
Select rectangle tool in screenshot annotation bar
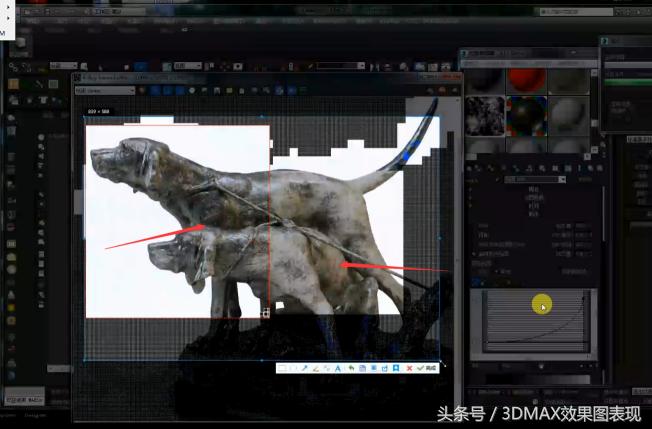click(282, 368)
